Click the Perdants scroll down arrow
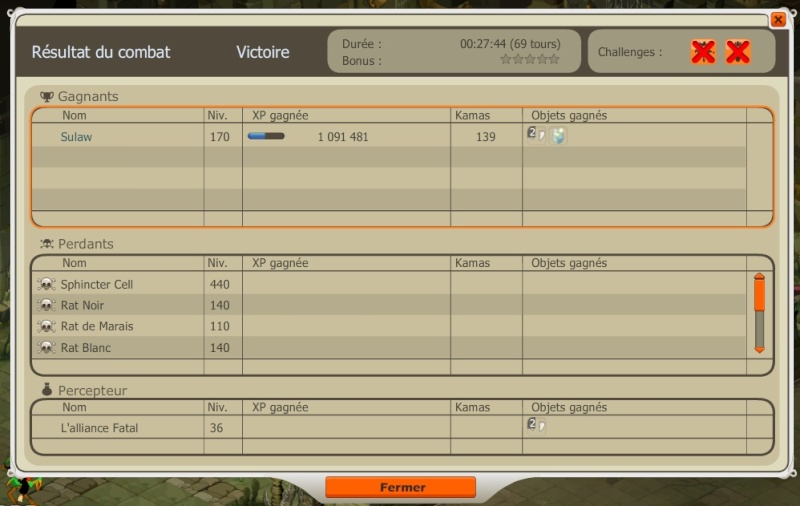Viewport: 800px width, 506px height. [x=759, y=350]
